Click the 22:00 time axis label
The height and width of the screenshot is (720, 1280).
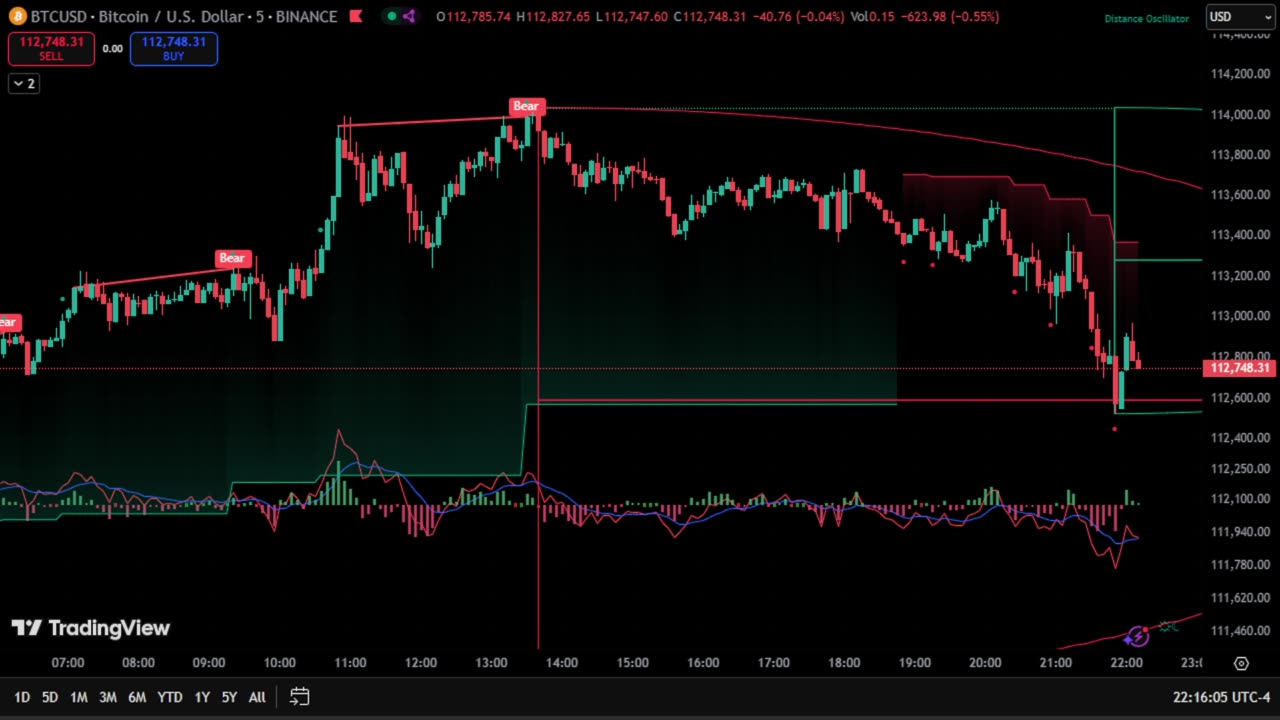coord(1126,663)
